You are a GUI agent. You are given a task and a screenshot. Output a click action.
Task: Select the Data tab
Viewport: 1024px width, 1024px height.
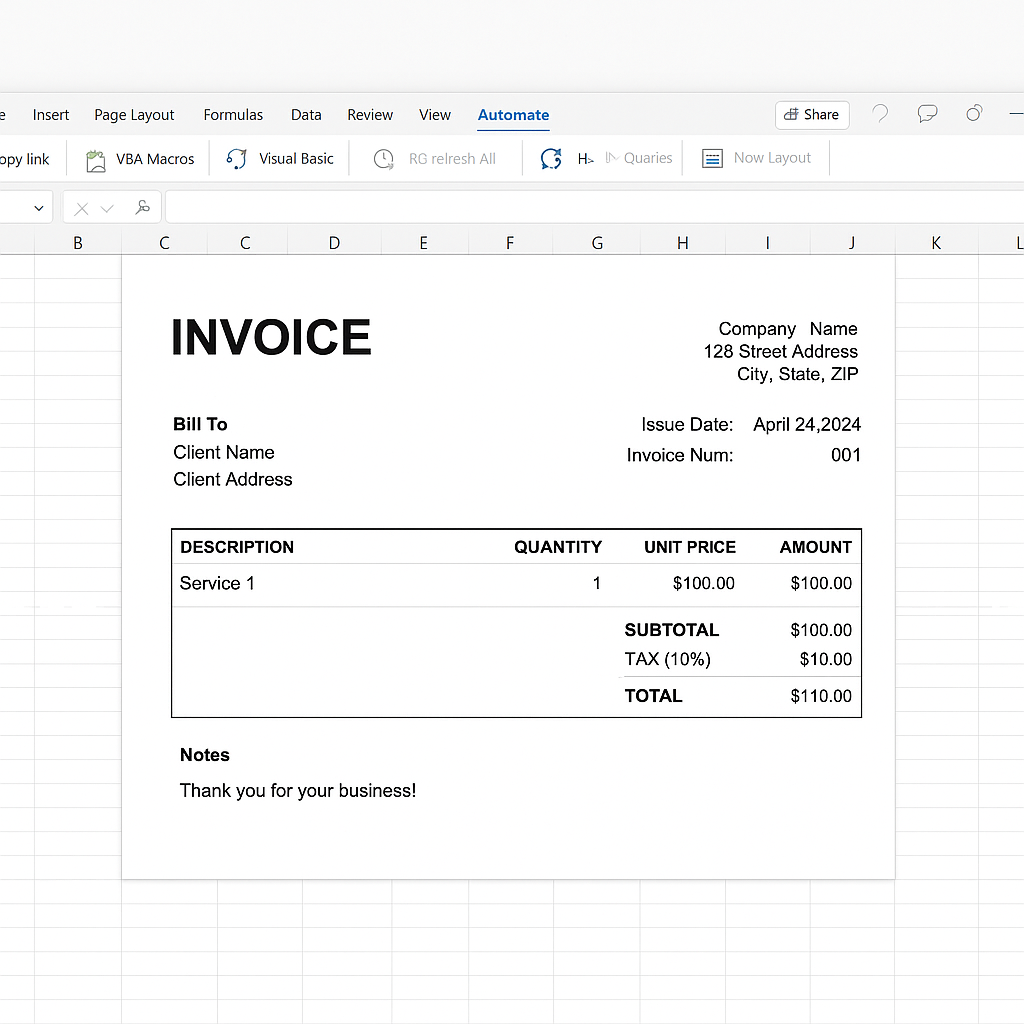[x=306, y=115]
